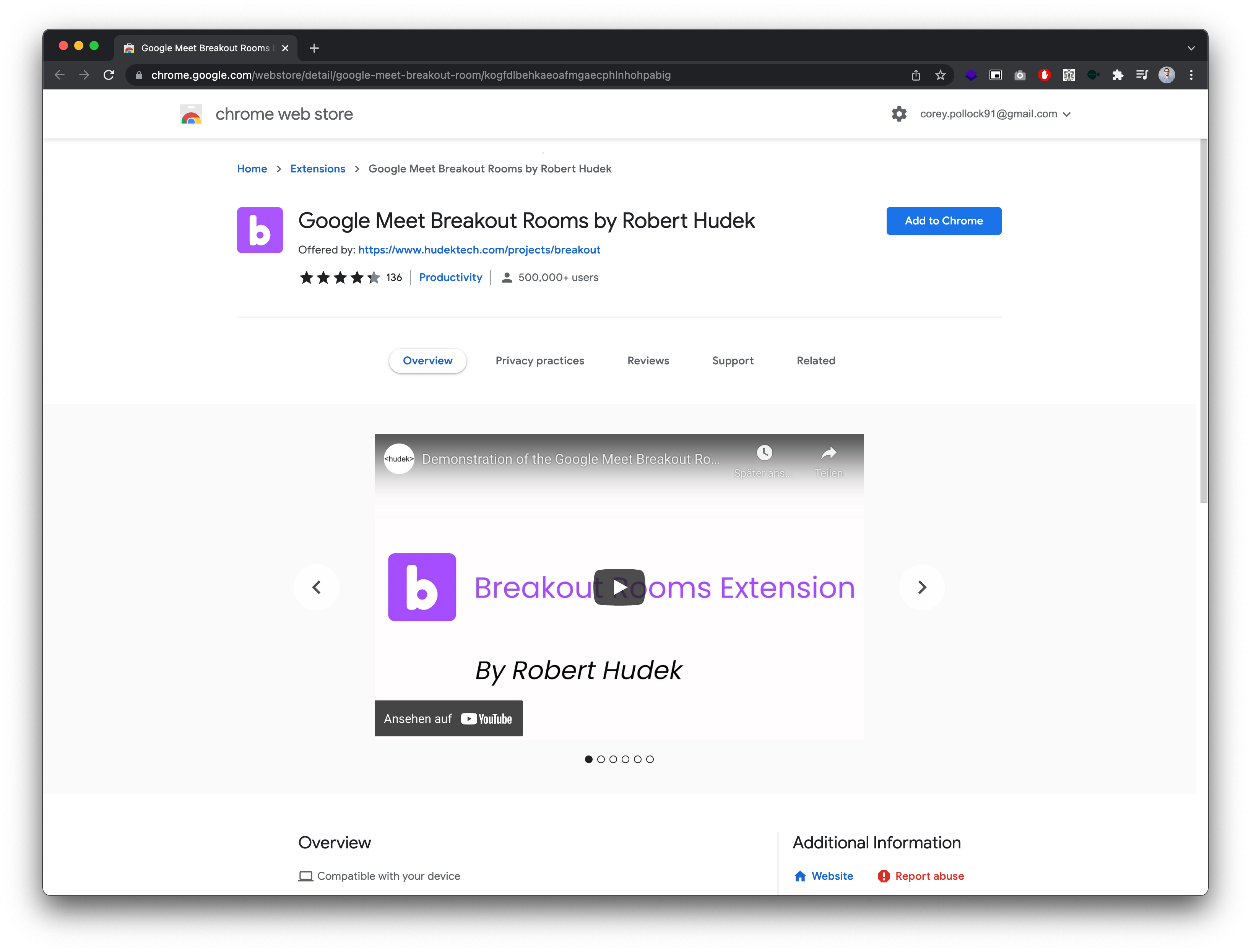Open a new tab with plus button
1251x952 pixels.
point(314,48)
